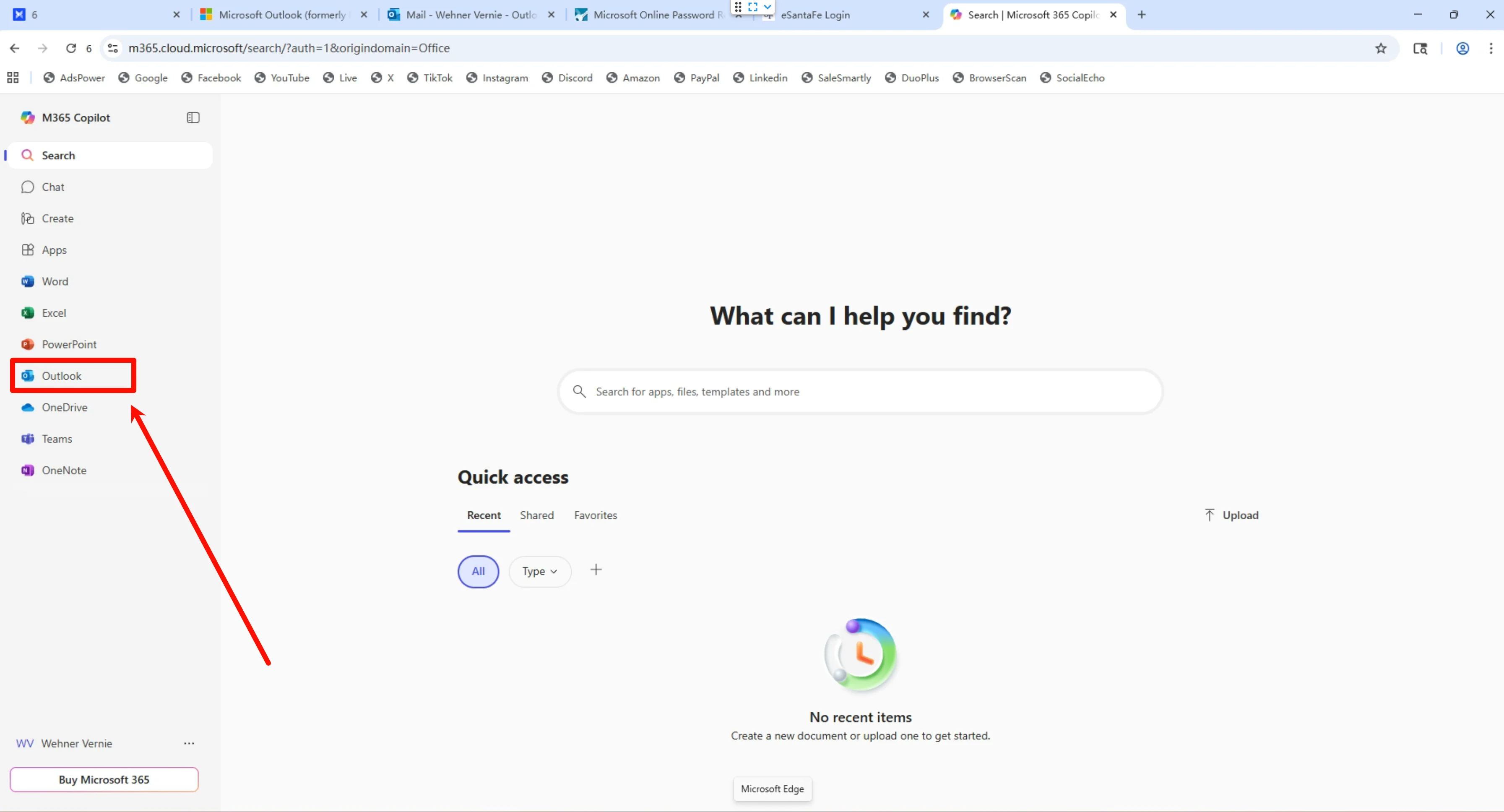This screenshot has height=812, width=1504.
Task: Click the fullscreen icon in floating toolbar
Action: (x=752, y=7)
